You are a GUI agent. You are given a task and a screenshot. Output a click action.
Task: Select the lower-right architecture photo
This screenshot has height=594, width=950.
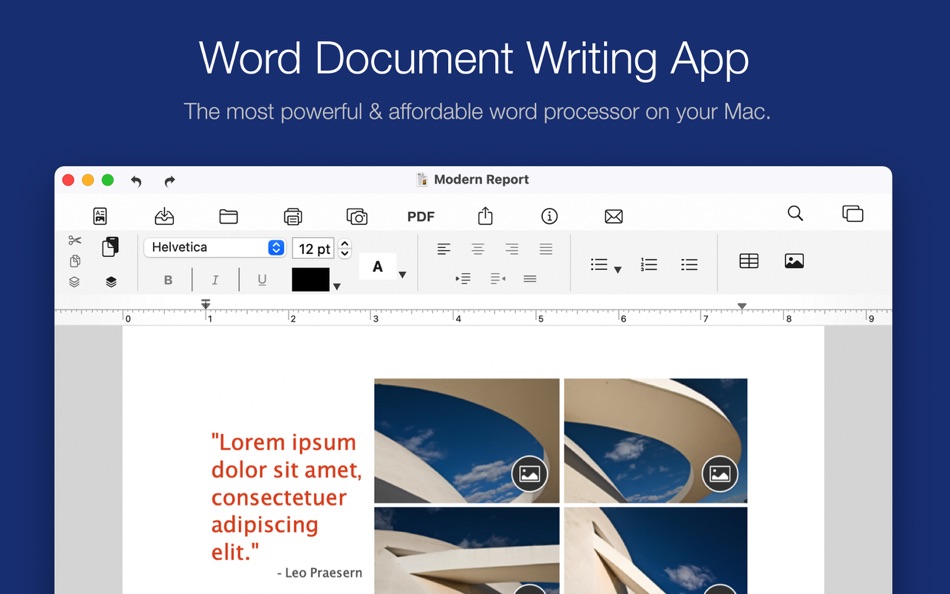[656, 550]
